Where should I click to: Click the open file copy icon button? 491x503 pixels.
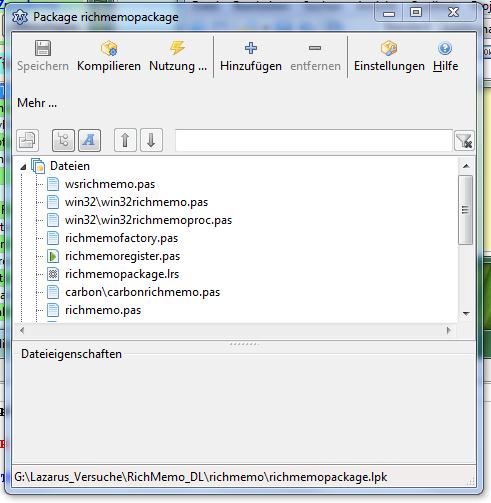point(28,140)
